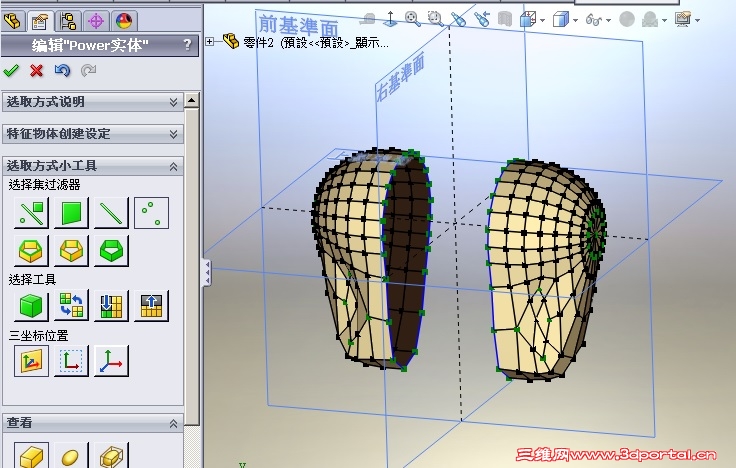Open the Hide/Show Items dropdown arrow
736x468 pixels.
(x=608, y=21)
